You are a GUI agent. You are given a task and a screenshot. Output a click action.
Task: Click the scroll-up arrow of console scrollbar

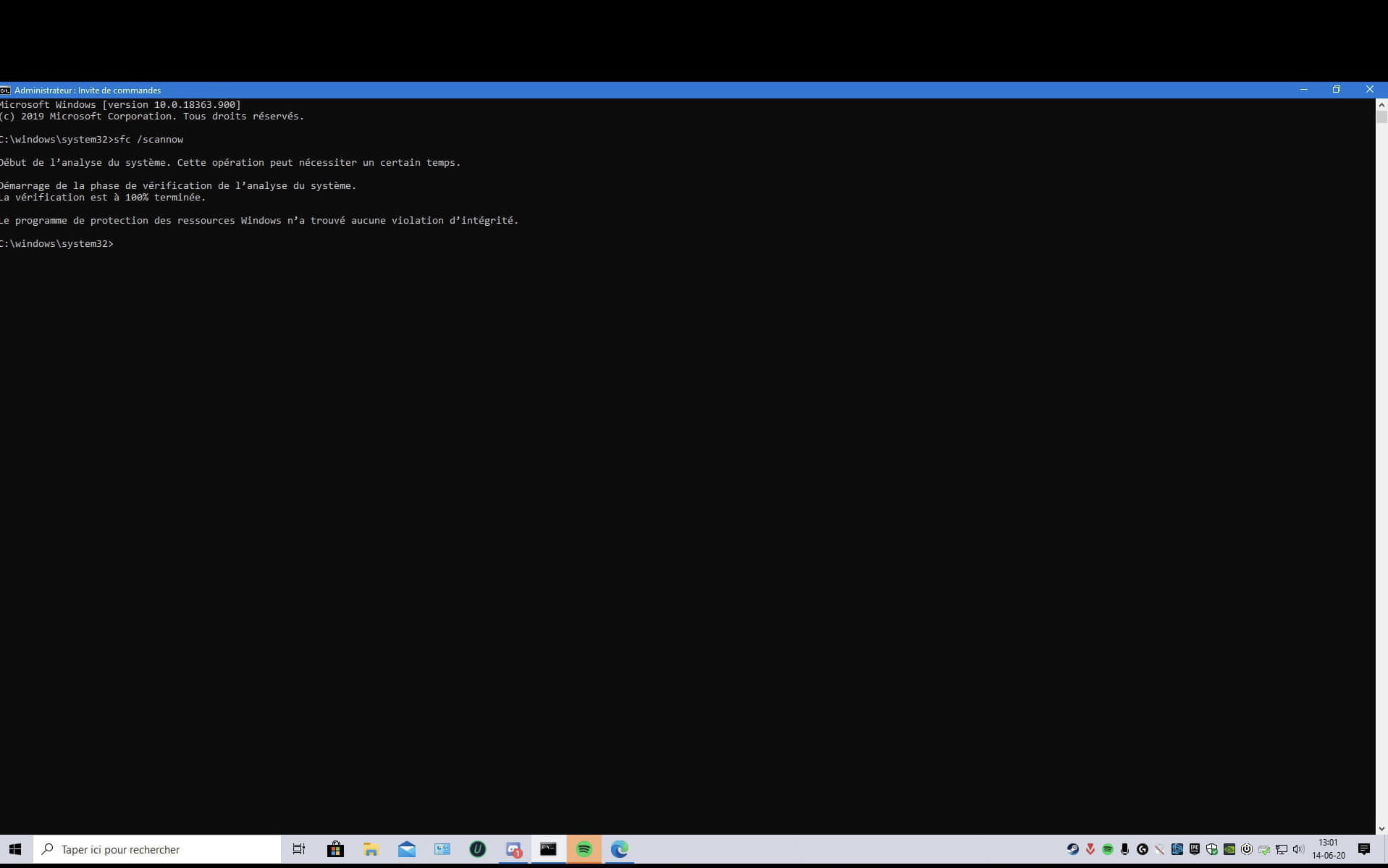pos(1381,105)
